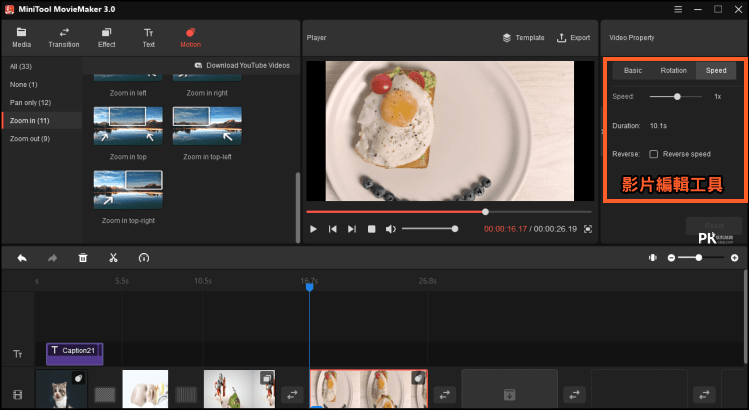Viewport: 749px width, 410px height.
Task: Adjust the Speed slider handle
Action: (x=677, y=97)
